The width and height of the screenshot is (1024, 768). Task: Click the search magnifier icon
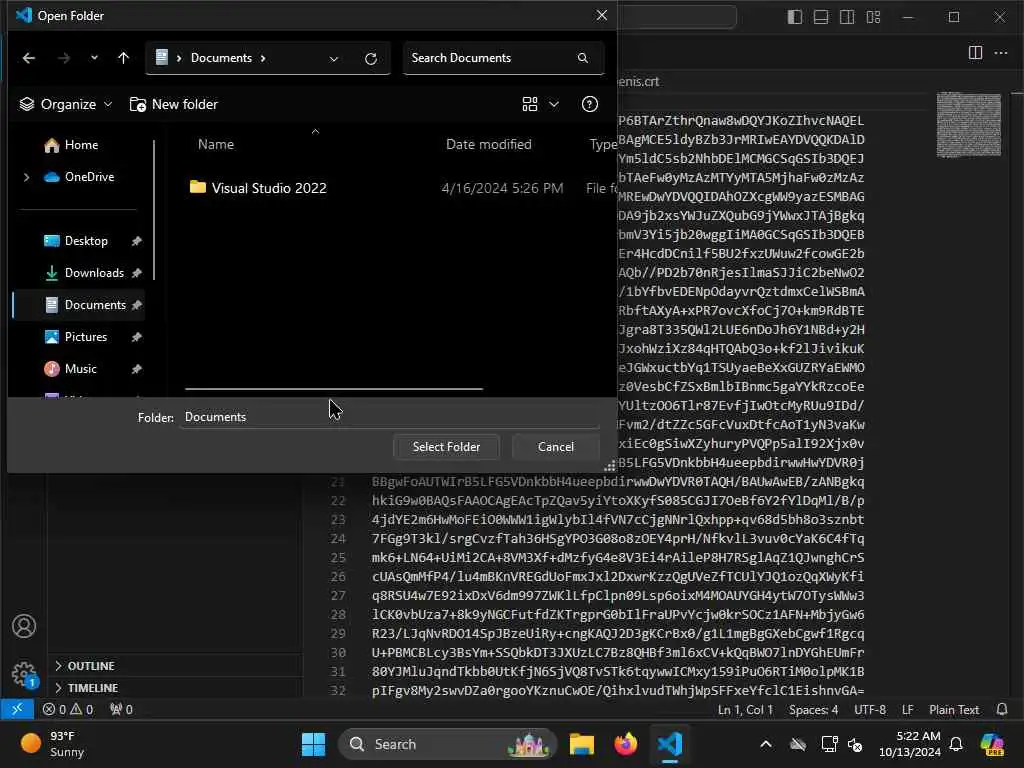point(583,58)
